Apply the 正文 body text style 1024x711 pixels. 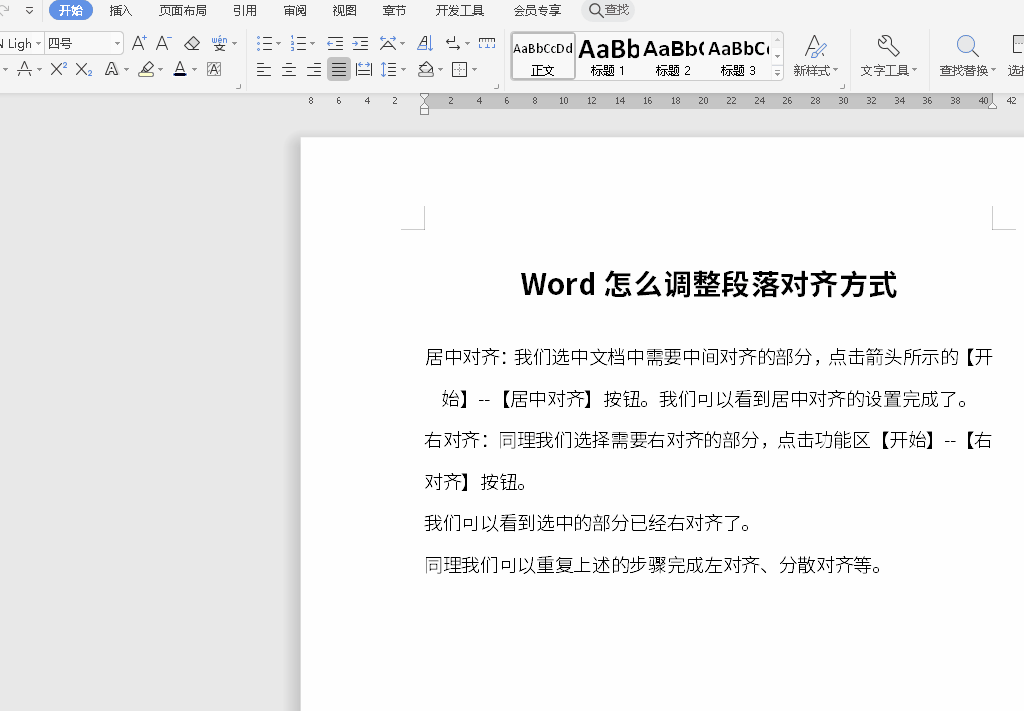[x=542, y=55]
